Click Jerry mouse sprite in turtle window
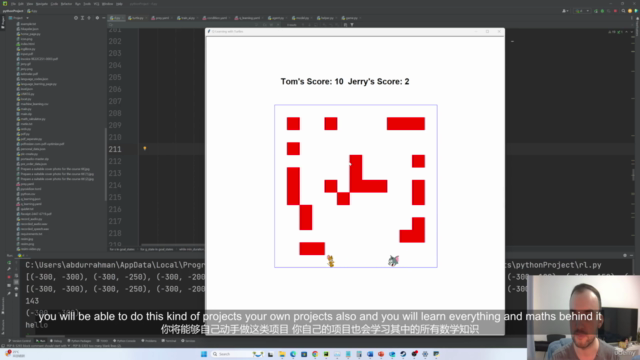Screen dimensions: 640x360 pyautogui.click(x=331, y=261)
